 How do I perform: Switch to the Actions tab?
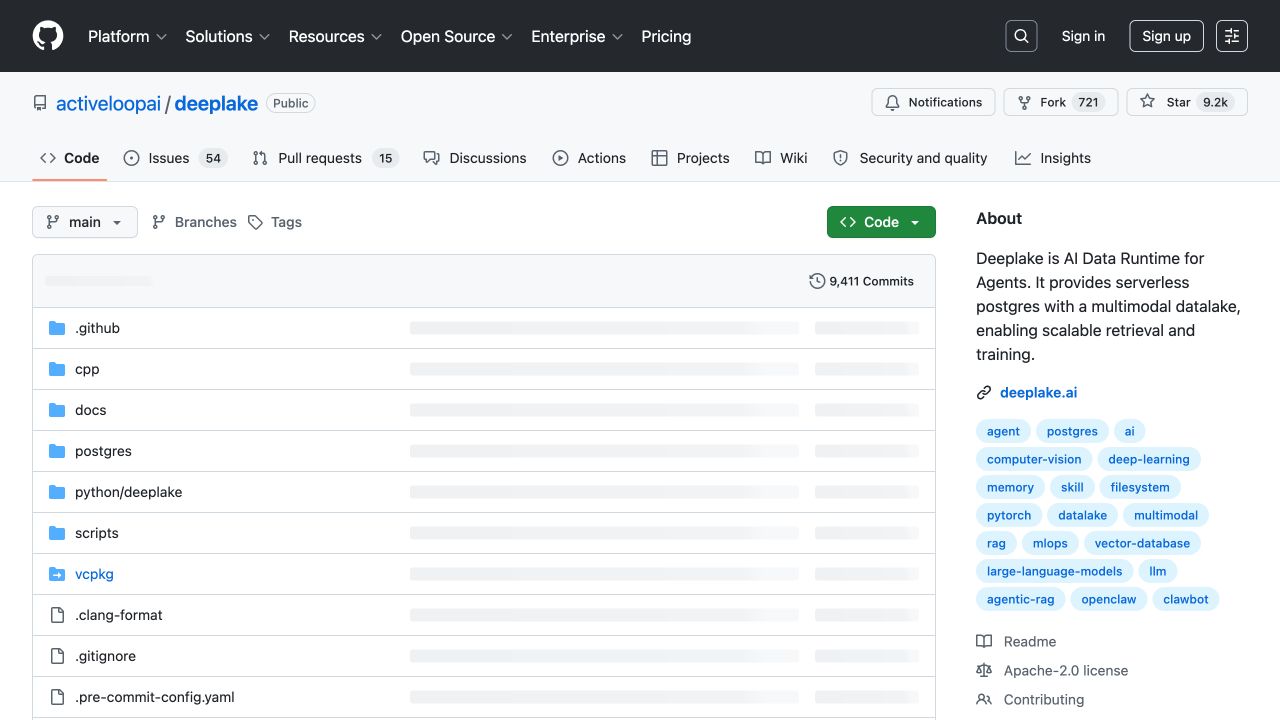589,158
